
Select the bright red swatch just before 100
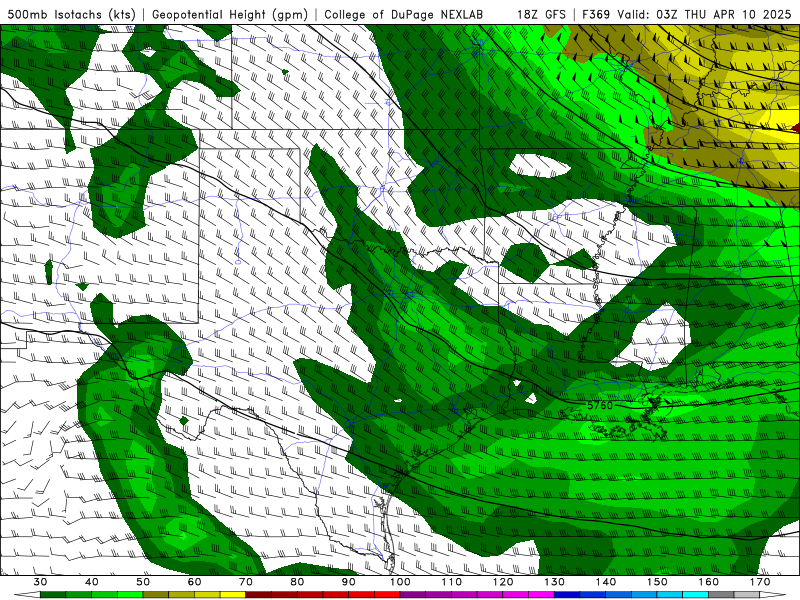(387, 595)
